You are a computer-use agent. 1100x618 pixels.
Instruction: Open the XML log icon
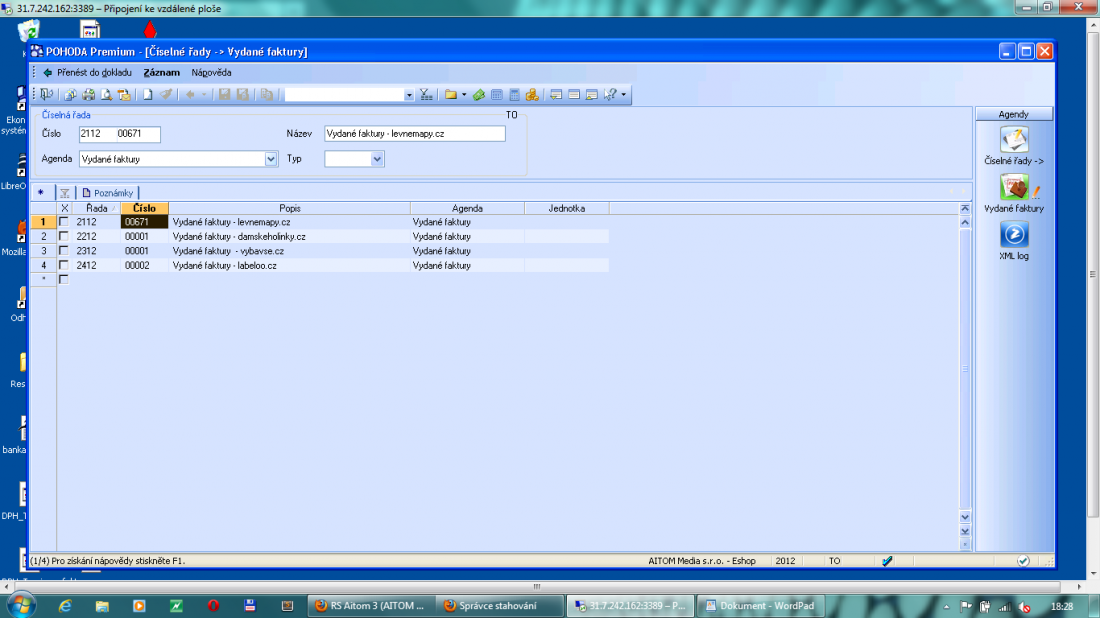click(x=1014, y=236)
